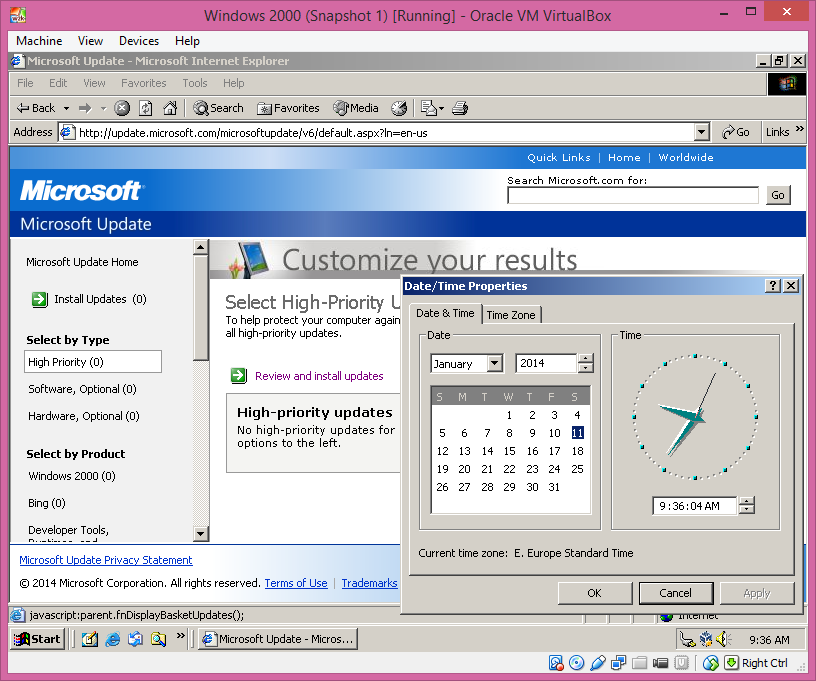Select Windows 2000 (0) under Select by Product
Image resolution: width=816 pixels, height=681 pixels.
pyautogui.click(x=72, y=476)
